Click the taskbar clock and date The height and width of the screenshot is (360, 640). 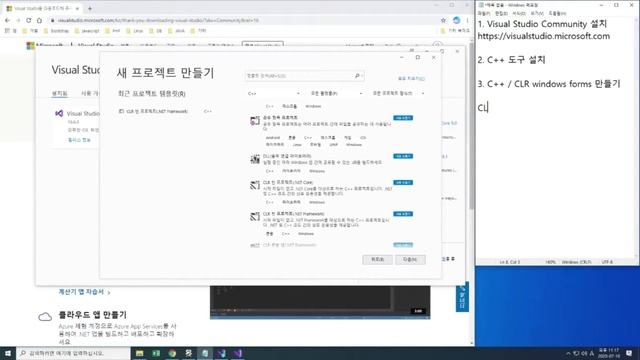609,353
